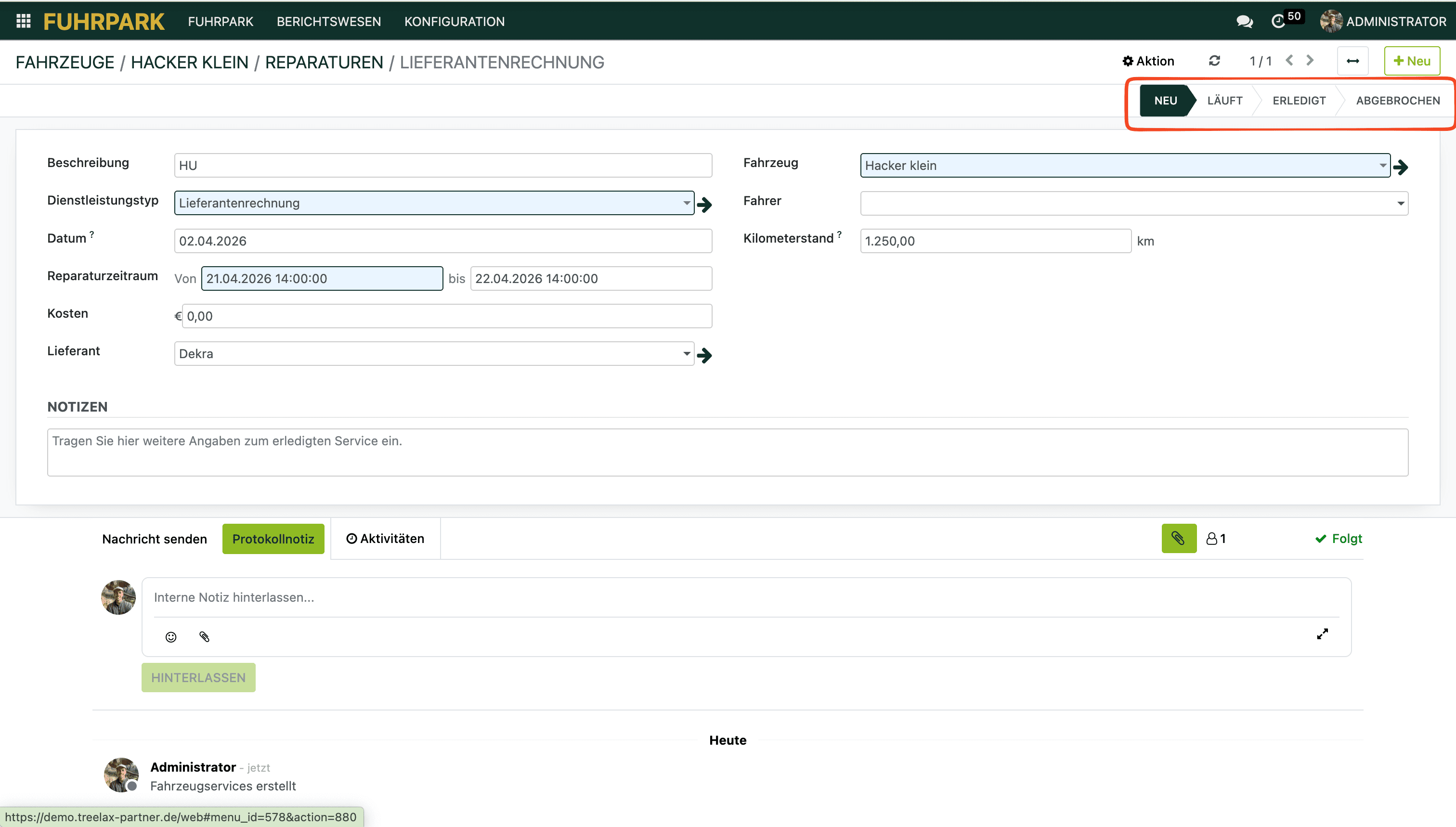The height and width of the screenshot is (827, 1456).
Task: Insert emoji in the note composer
Action: coord(171,637)
